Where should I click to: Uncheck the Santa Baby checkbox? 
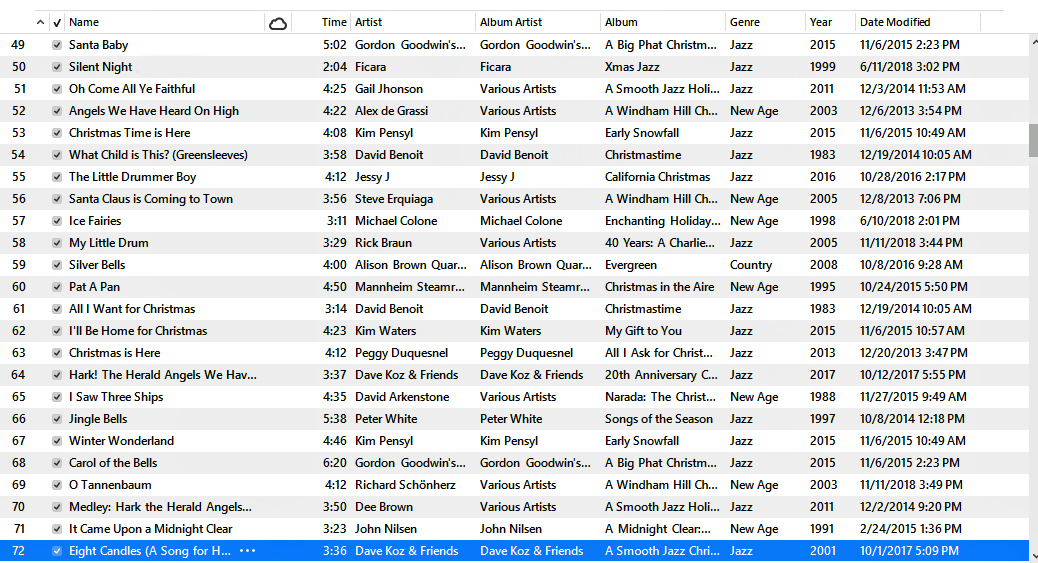tap(56, 45)
